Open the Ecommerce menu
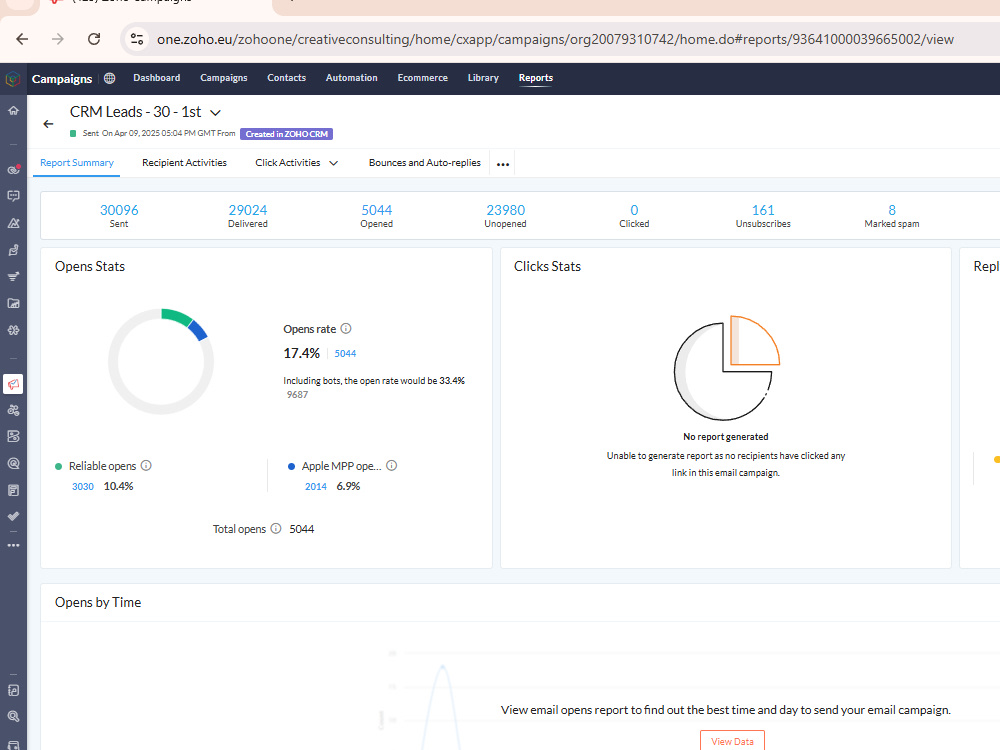This screenshot has height=750, width=1000. coord(423,78)
